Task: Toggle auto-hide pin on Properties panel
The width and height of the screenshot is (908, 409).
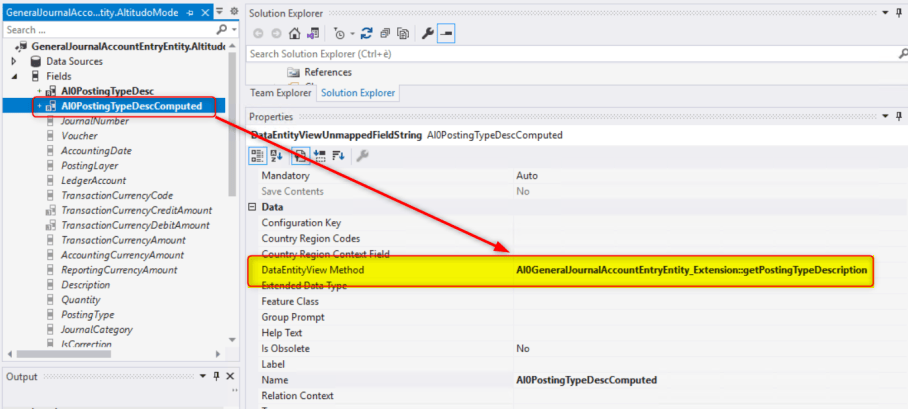Action: click(x=899, y=116)
